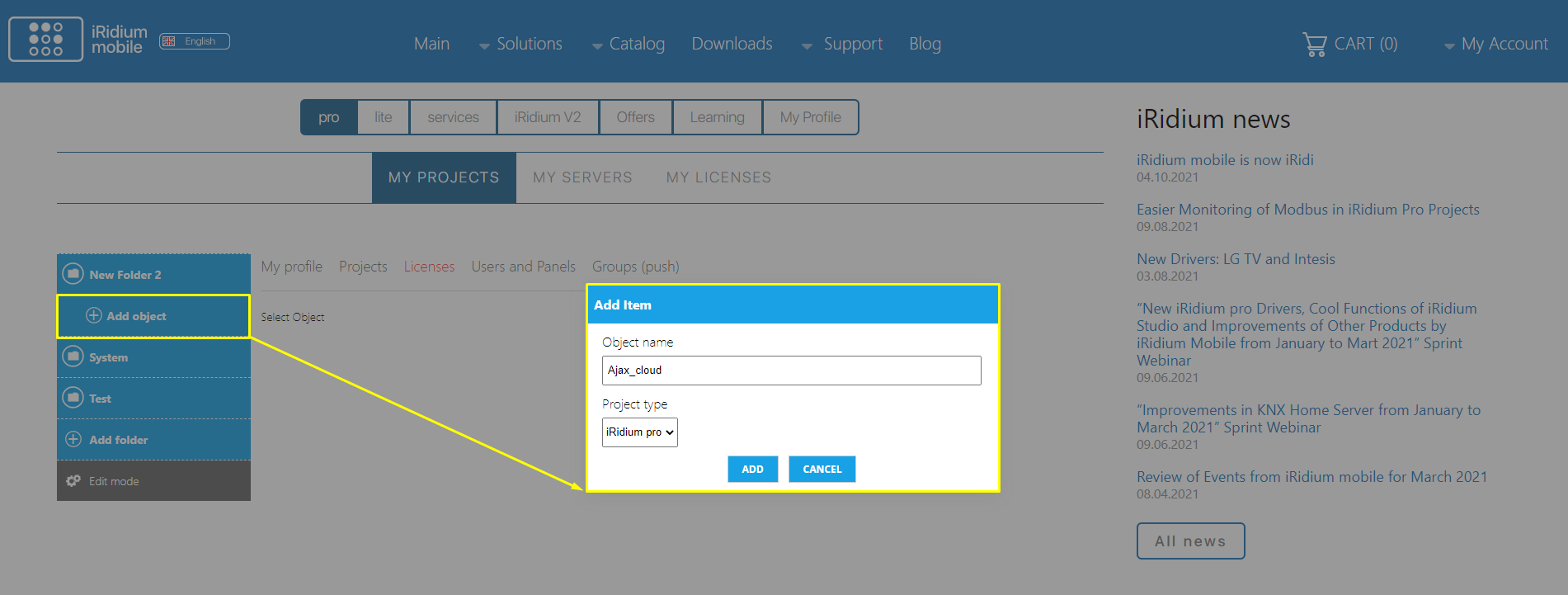This screenshot has width=1568, height=595.
Task: Click the plus icon beside Add object
Action: point(94,316)
